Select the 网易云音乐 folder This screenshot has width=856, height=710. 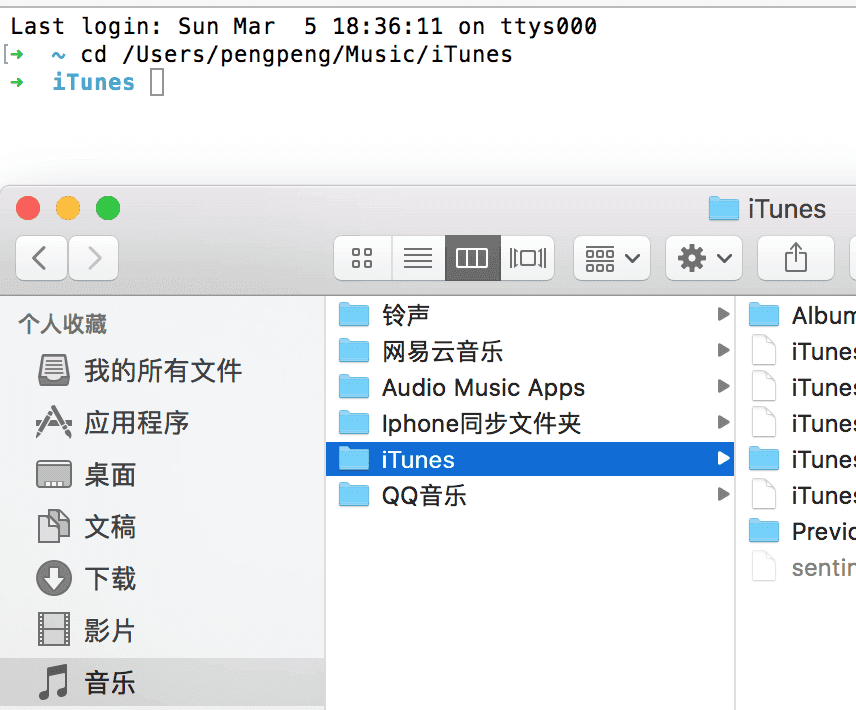[x=530, y=351]
